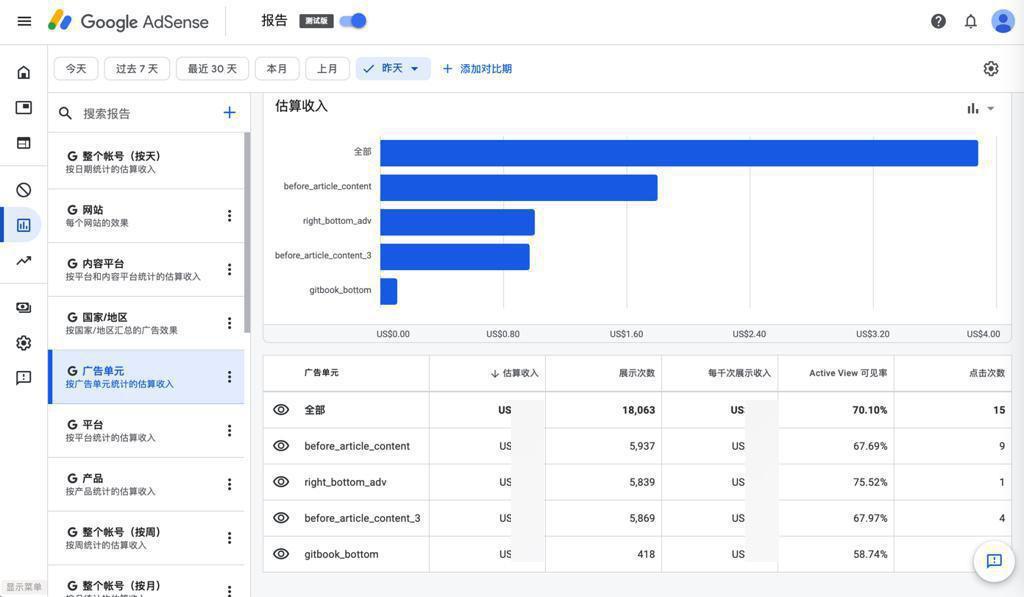Select the 今天 date filter
Screen dimensions: 1024x597
click(x=76, y=69)
